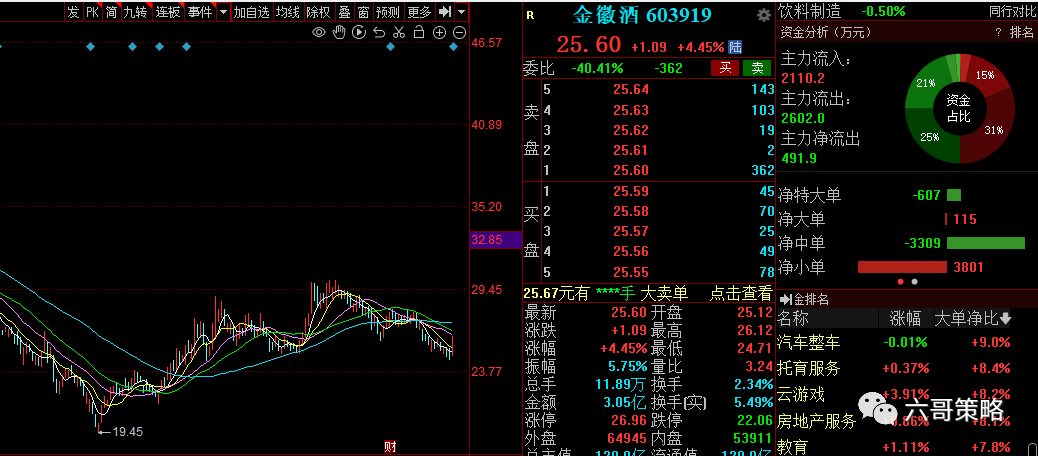The width and height of the screenshot is (1038, 456).
Task: Open the 更多 more options menu
Action: tap(419, 12)
